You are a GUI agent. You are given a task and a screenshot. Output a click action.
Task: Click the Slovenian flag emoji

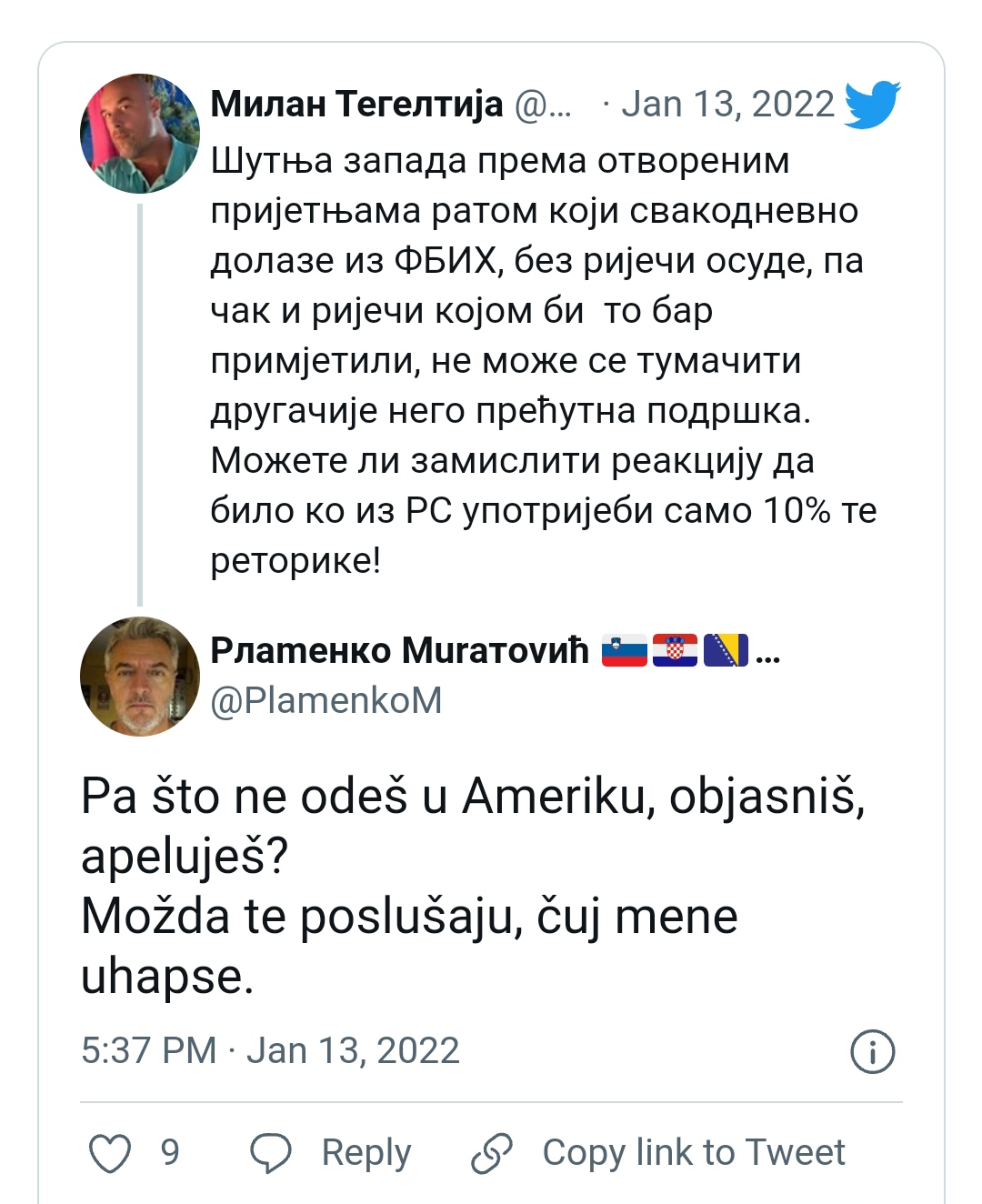pyautogui.click(x=625, y=651)
